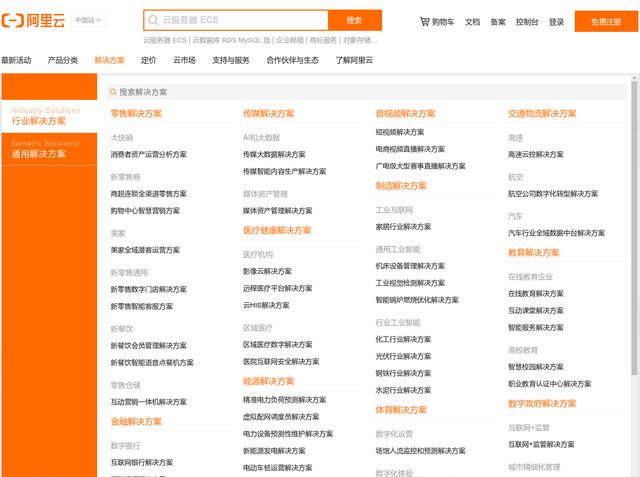Image resolution: width=640 pixels, height=477 pixels.
Task: Open 商超连锁全渠道零售方案
Action: (149, 193)
